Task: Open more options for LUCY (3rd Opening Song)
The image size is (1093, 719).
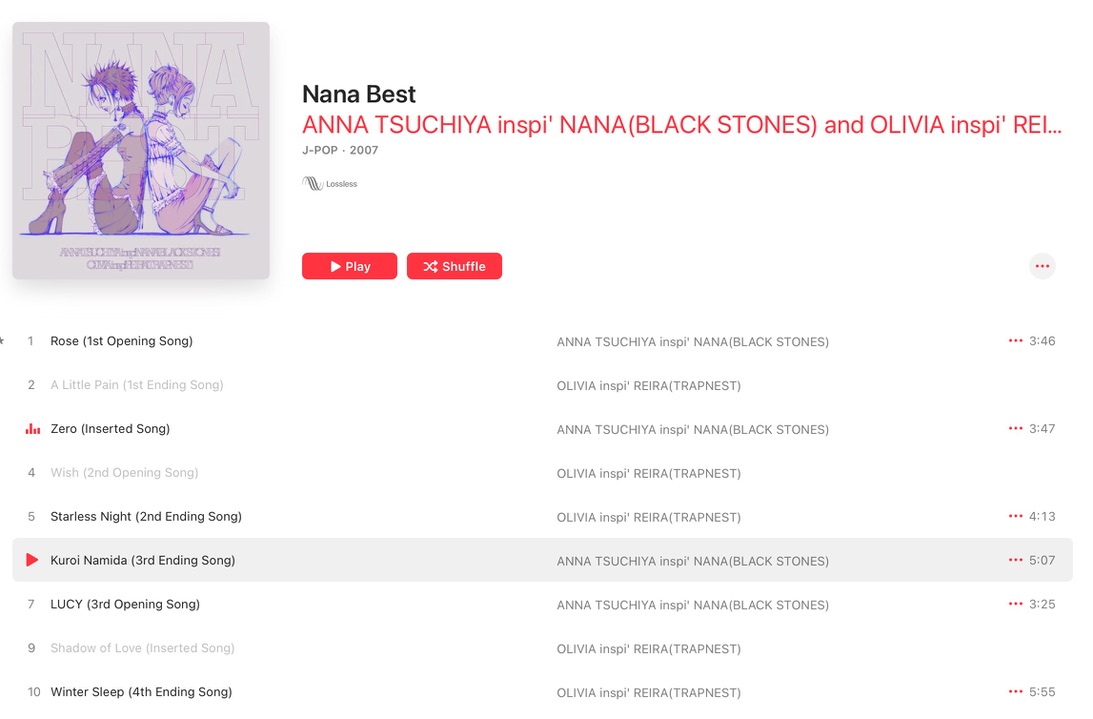Action: [x=1015, y=605]
